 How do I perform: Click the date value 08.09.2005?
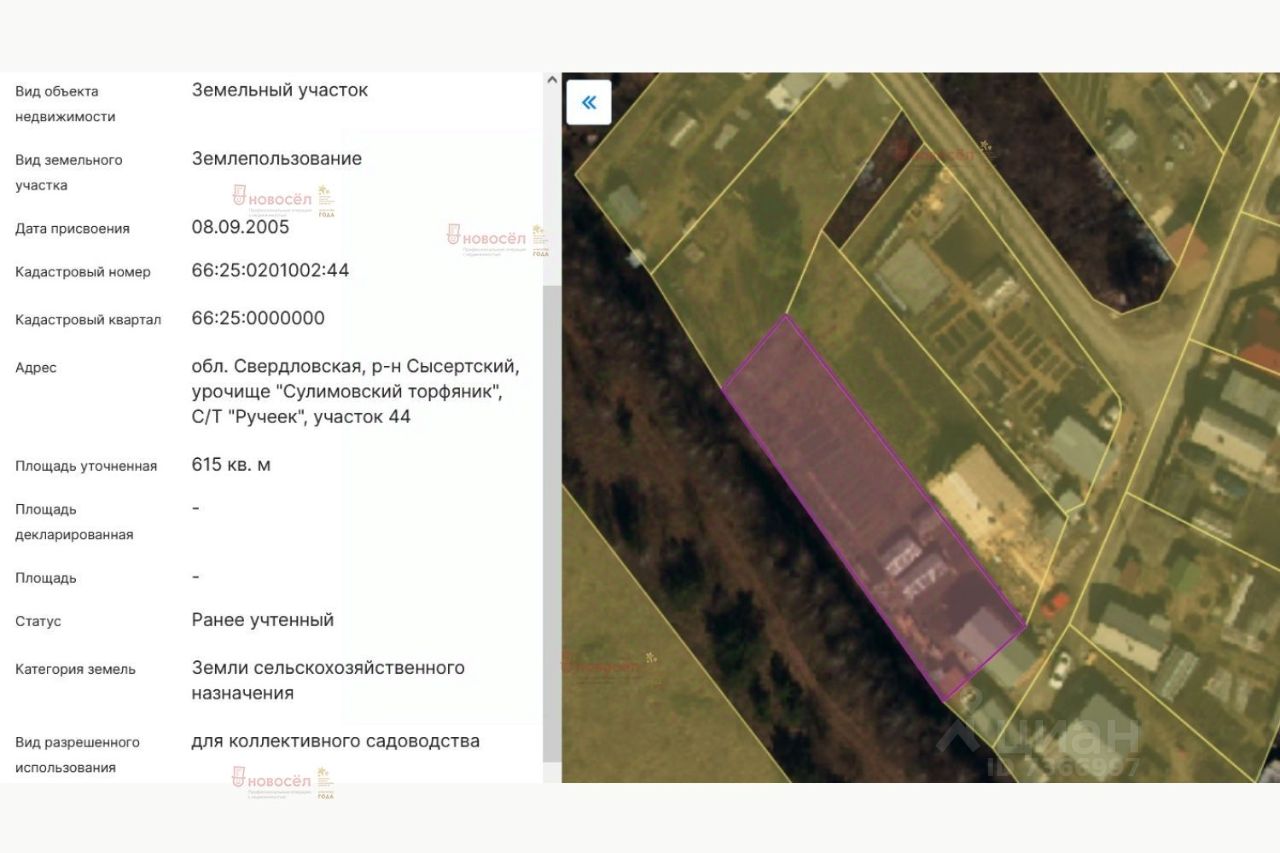click(240, 227)
